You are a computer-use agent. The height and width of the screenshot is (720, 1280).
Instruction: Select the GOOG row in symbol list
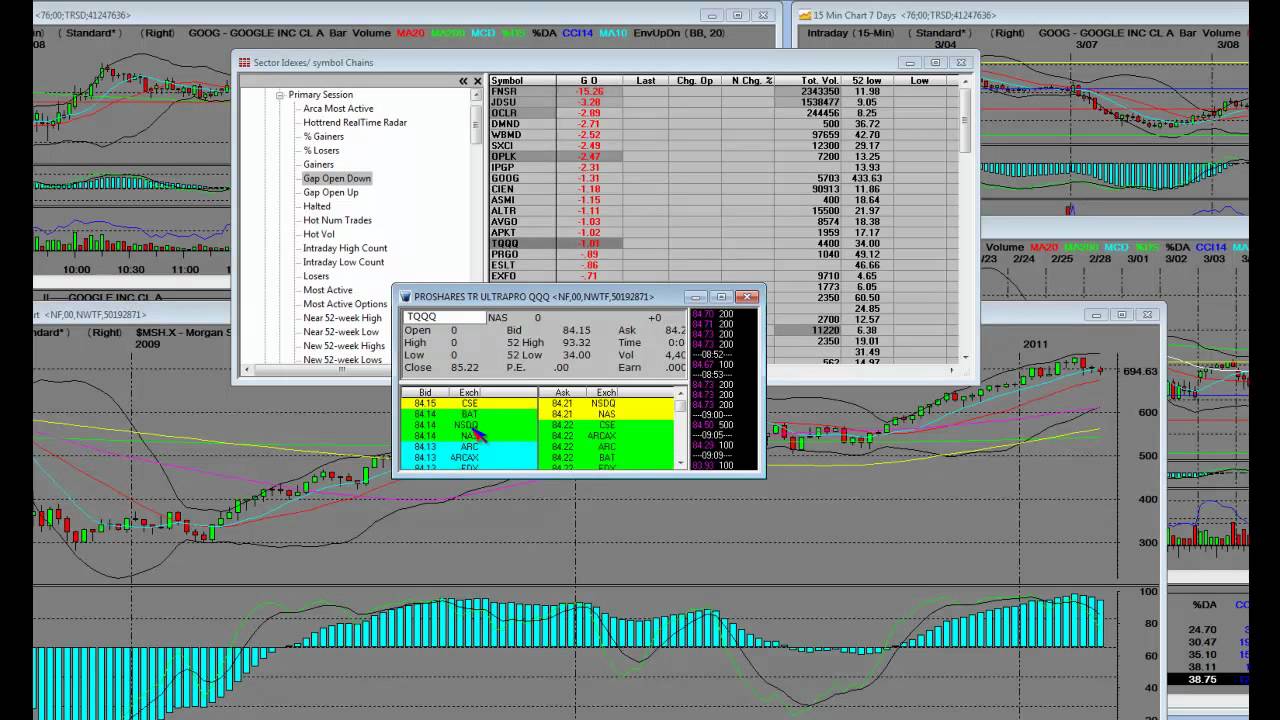pos(505,178)
